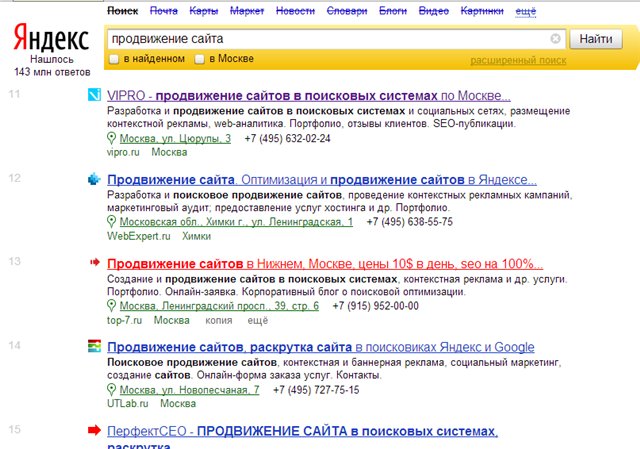This screenshot has height=449, width=640.
Task: Click Москва region link beside UTLab.ru
Action: point(178,403)
